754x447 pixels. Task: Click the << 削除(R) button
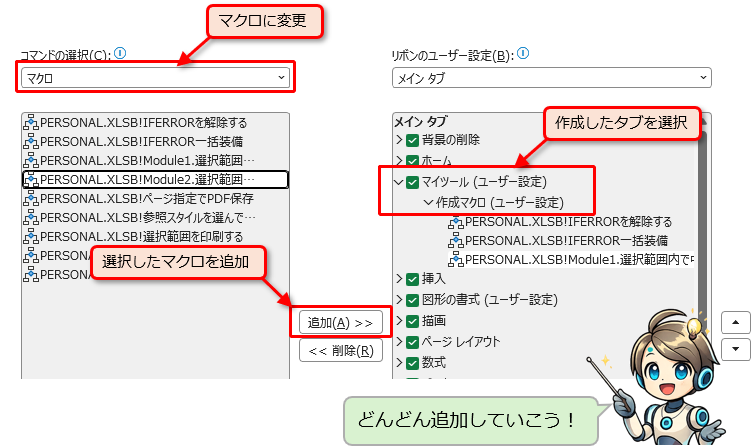click(x=340, y=350)
